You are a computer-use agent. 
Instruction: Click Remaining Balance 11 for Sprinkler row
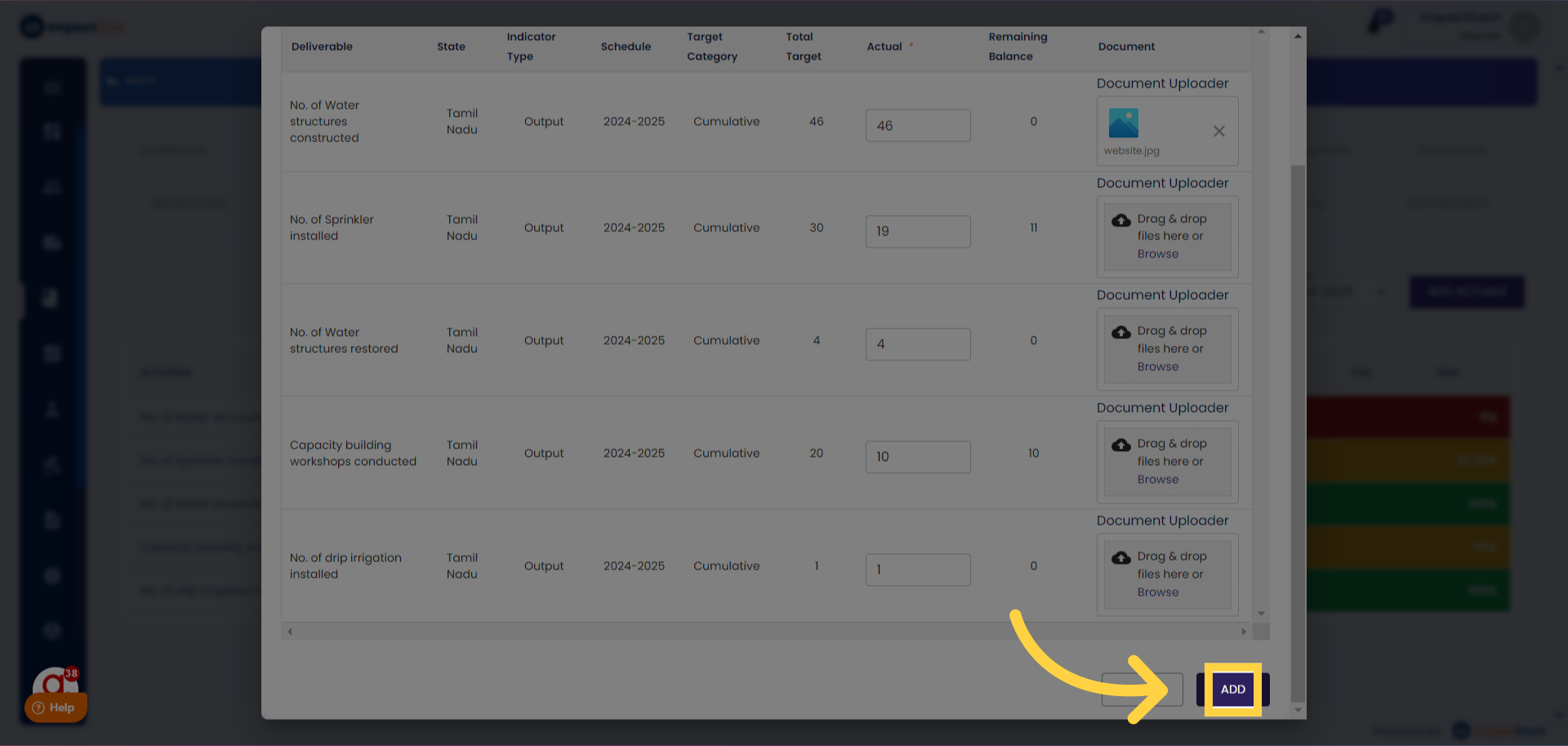point(1033,228)
